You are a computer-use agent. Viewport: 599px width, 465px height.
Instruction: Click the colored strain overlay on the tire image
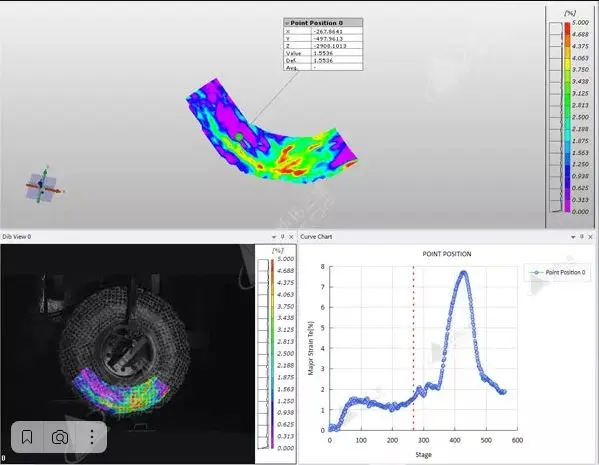point(120,392)
